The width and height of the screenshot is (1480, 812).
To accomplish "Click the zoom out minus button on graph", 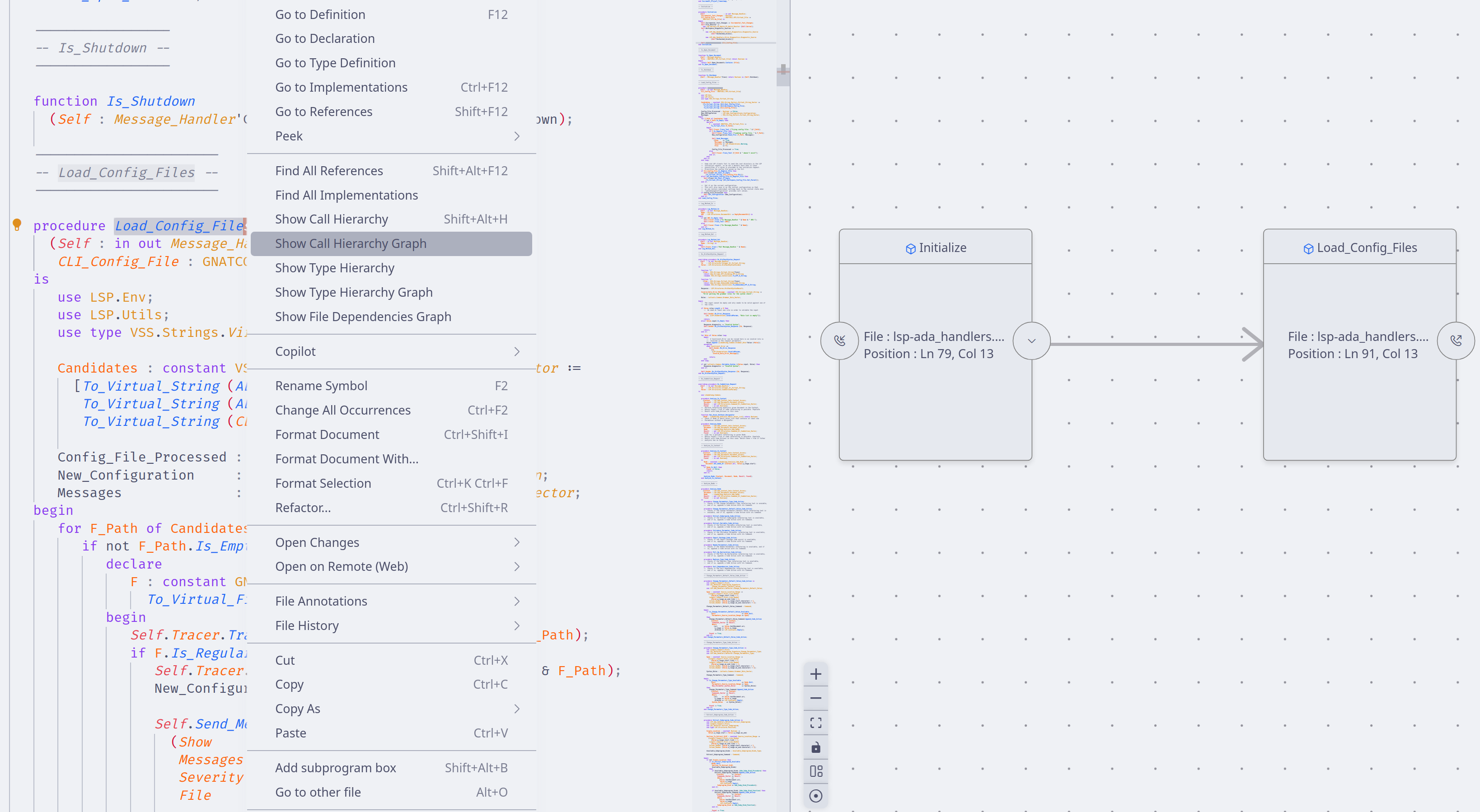I will (x=815, y=698).
